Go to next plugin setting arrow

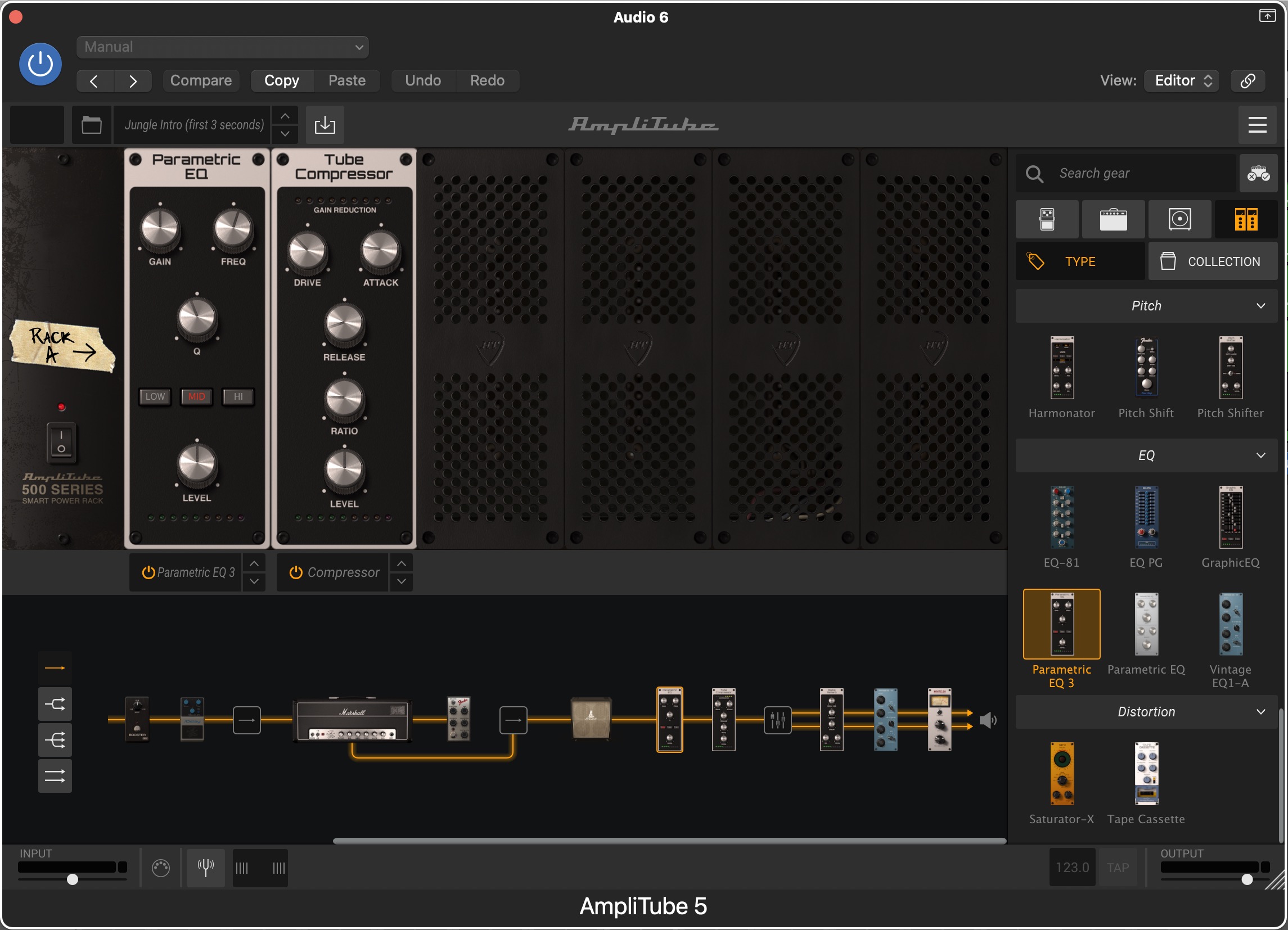[133, 80]
